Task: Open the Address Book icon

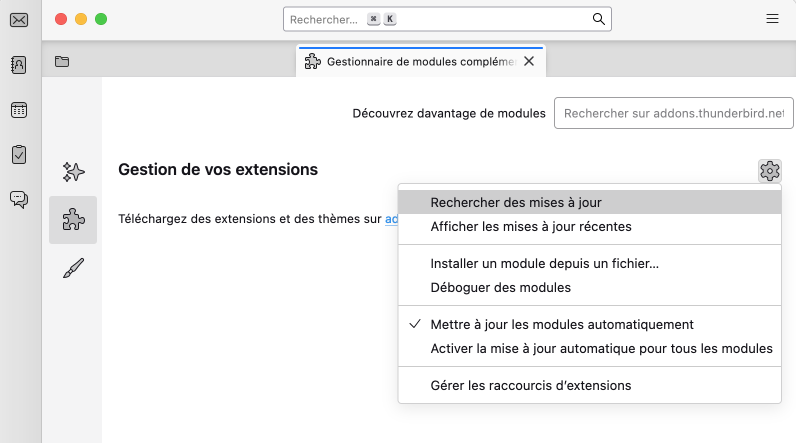Action: 19,65
